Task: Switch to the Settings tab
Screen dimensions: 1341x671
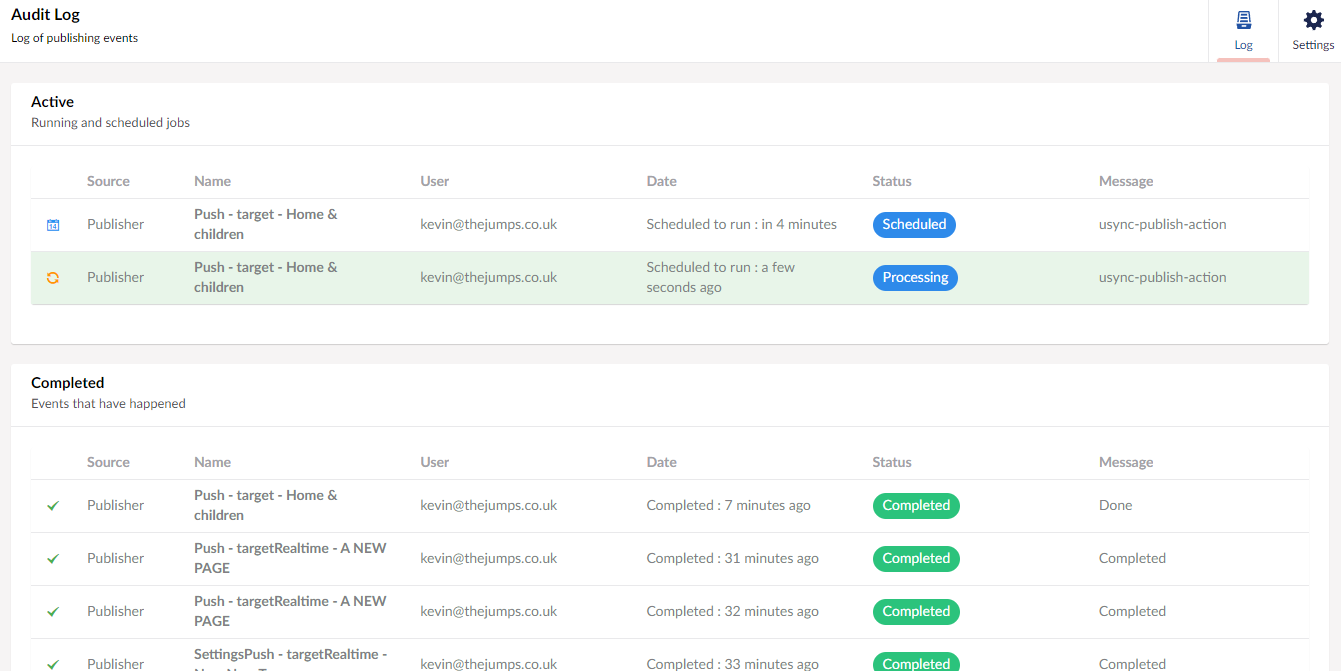Action: [1313, 30]
